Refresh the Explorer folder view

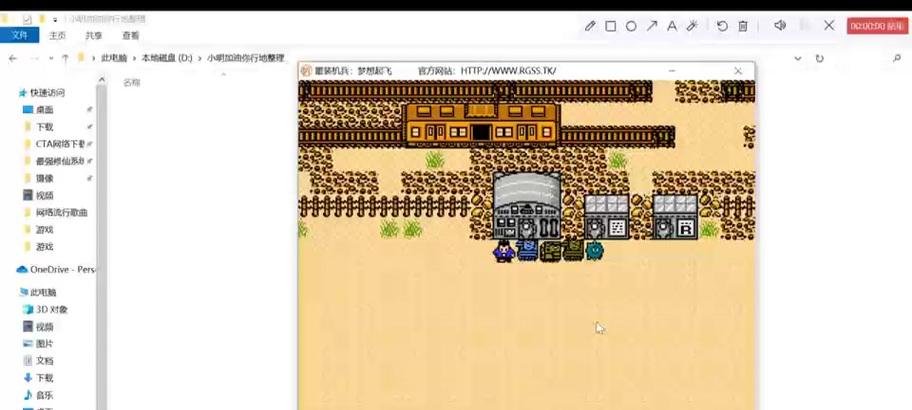pos(820,58)
